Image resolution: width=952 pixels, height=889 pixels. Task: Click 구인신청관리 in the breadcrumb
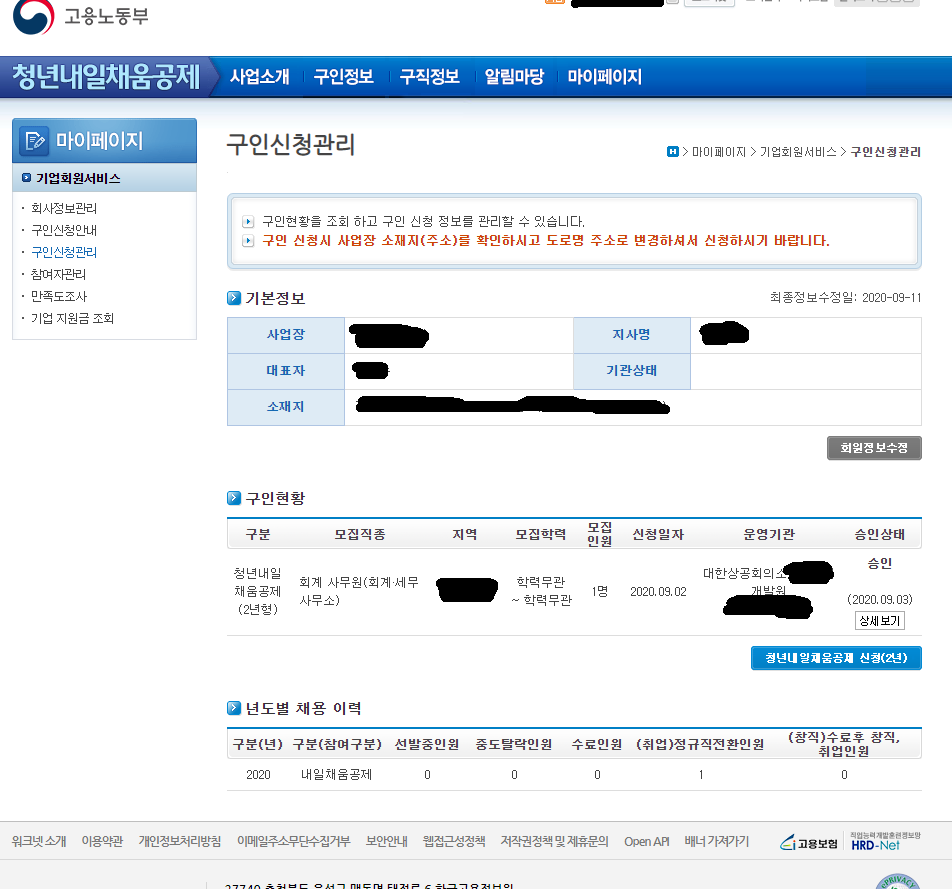point(886,152)
